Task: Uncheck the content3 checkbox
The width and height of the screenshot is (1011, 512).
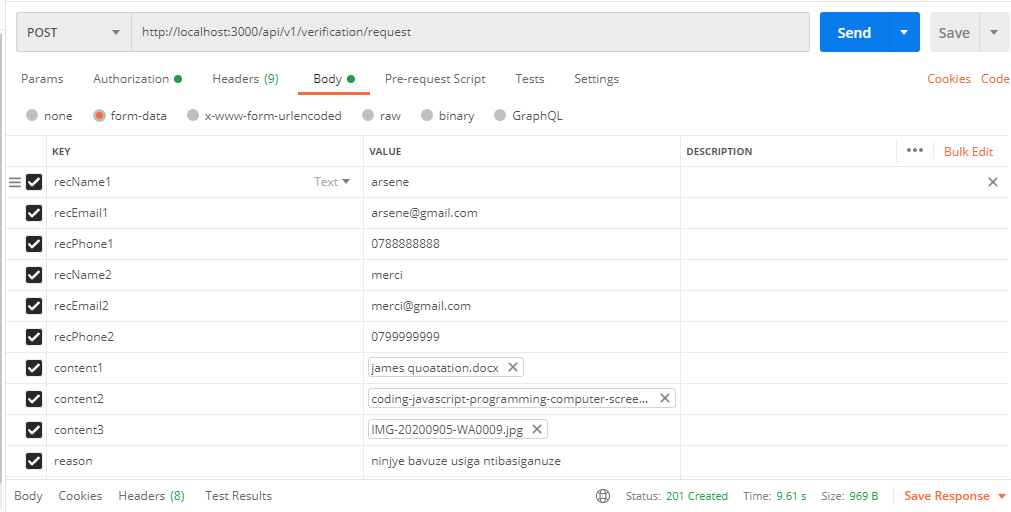Action: tap(34, 430)
